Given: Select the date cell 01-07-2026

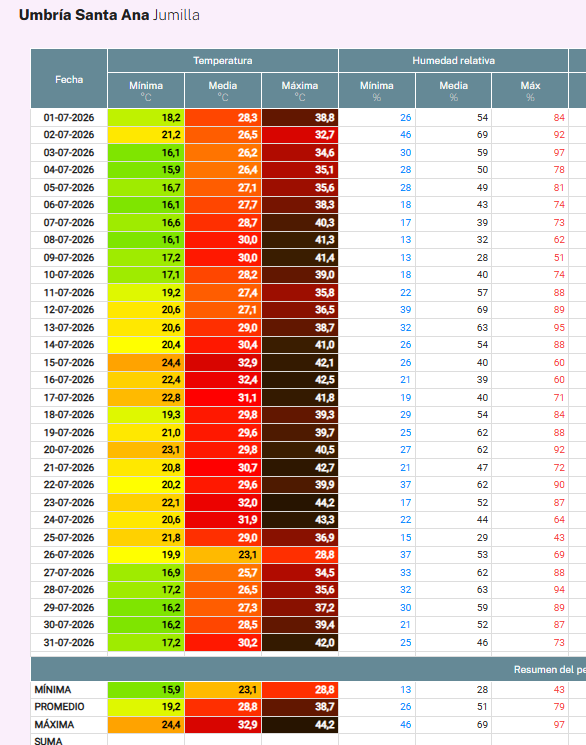Looking at the screenshot, I should coord(69,117).
